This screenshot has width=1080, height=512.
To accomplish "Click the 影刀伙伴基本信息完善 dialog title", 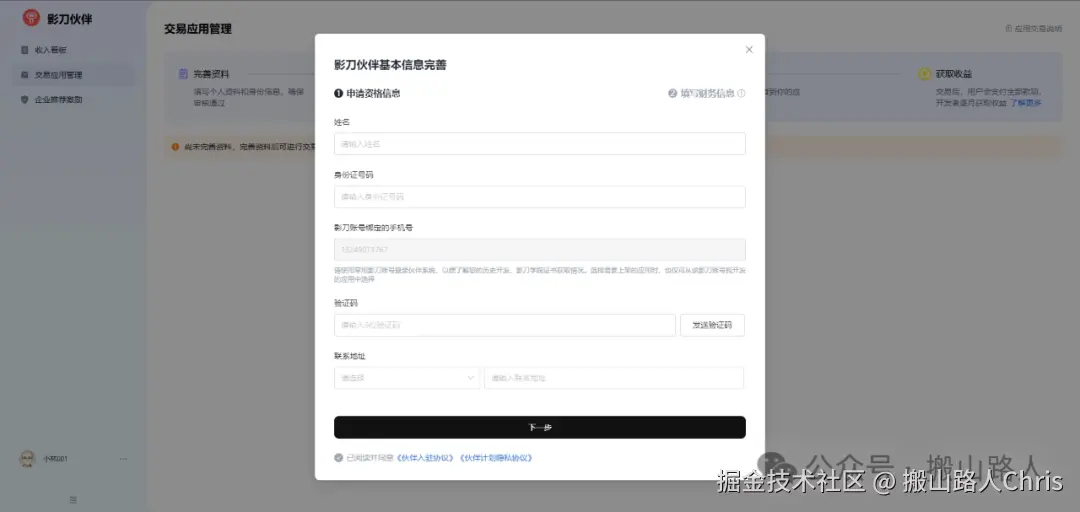I will coord(390,65).
